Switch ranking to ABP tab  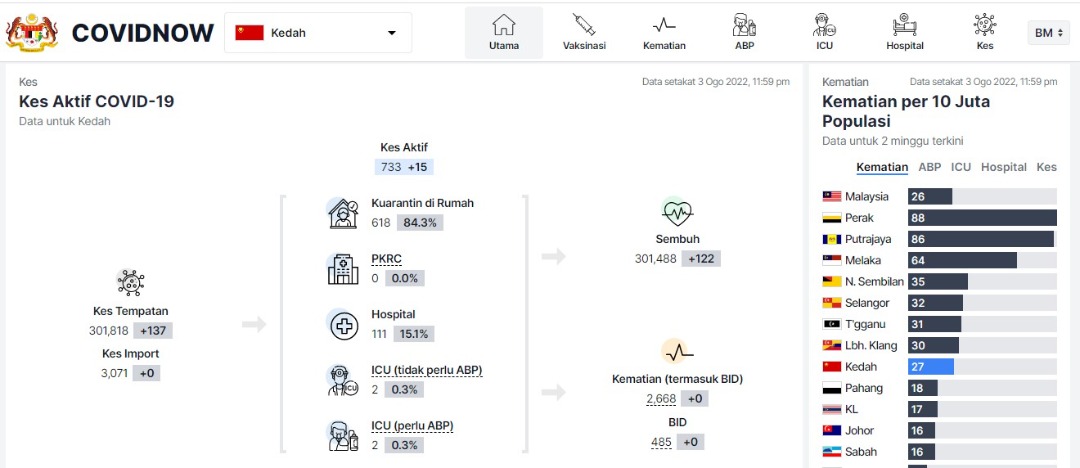click(930, 167)
